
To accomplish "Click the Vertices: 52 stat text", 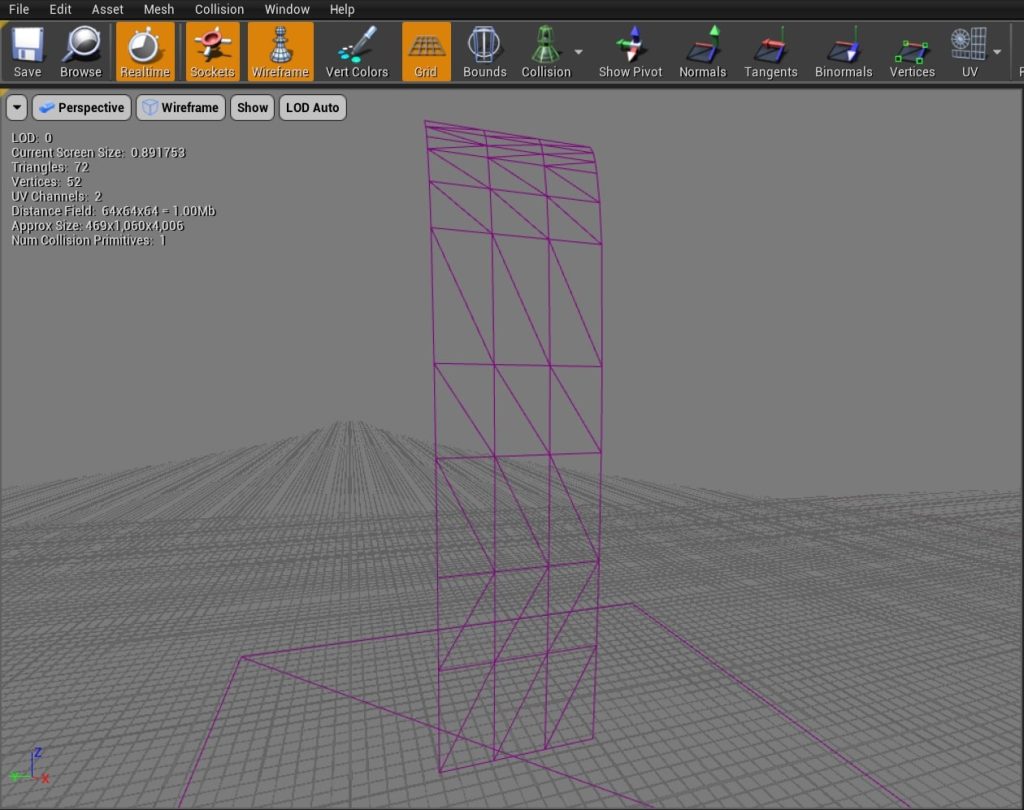I will click(x=46, y=182).
